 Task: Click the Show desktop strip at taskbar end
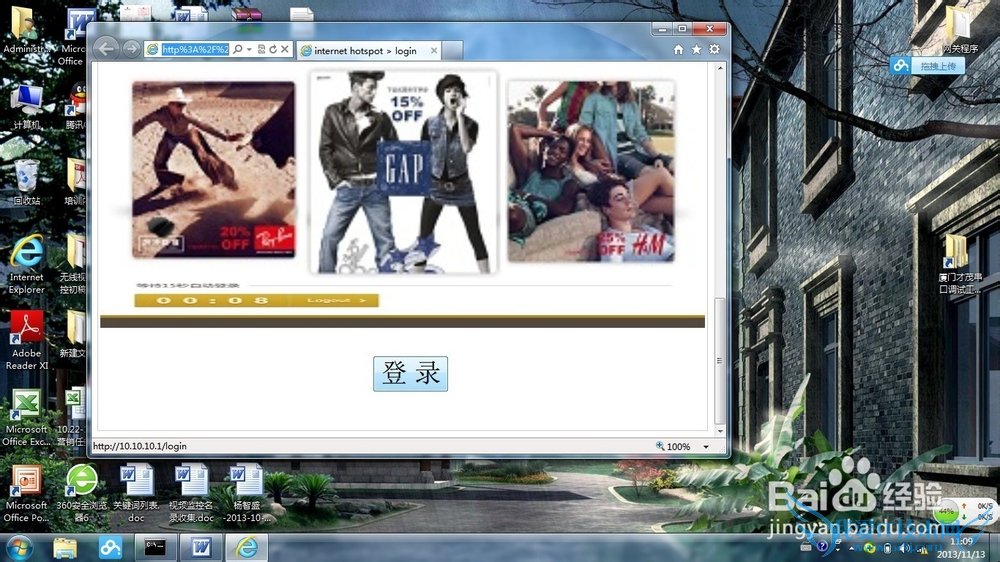(995, 548)
